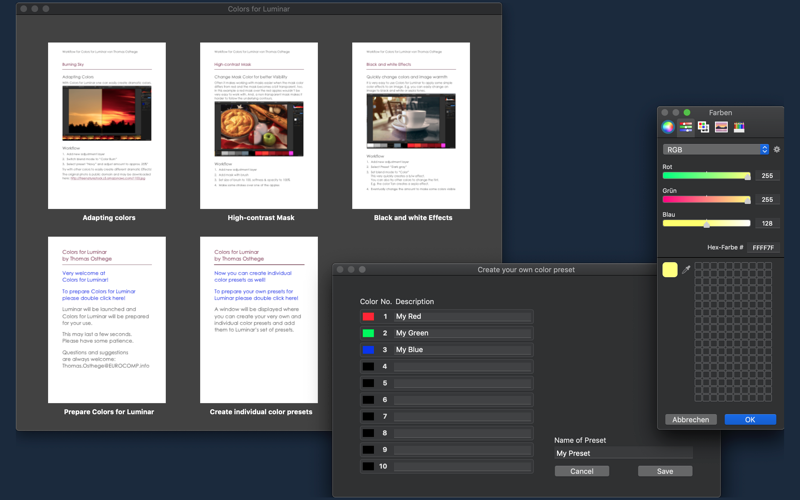Image resolution: width=800 pixels, height=500 pixels.
Task: Select the color sliders picker tab
Action: click(x=686, y=127)
